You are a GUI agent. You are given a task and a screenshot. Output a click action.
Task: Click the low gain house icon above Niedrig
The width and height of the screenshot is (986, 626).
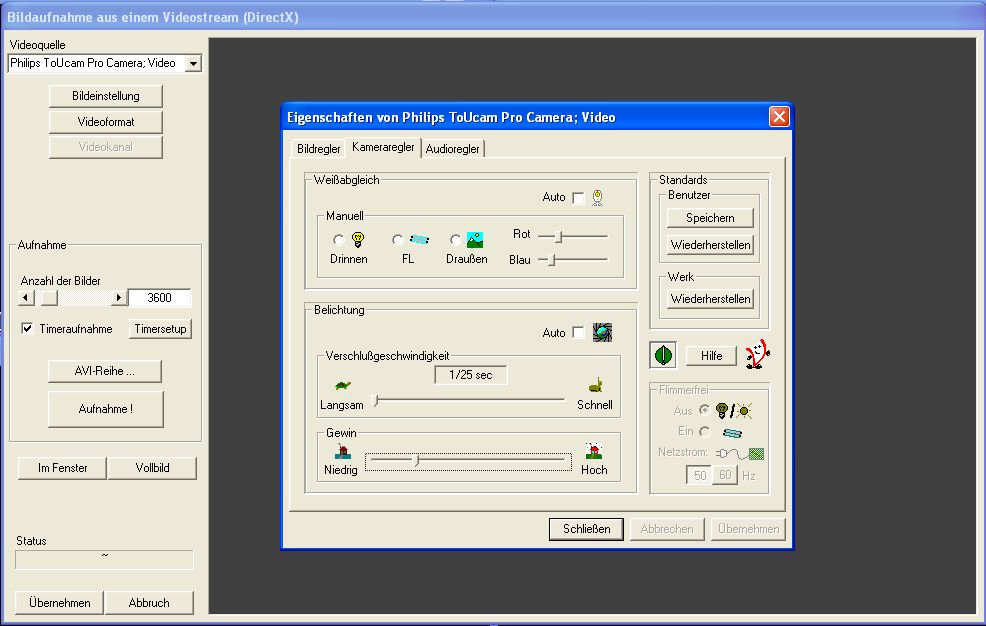click(x=341, y=451)
